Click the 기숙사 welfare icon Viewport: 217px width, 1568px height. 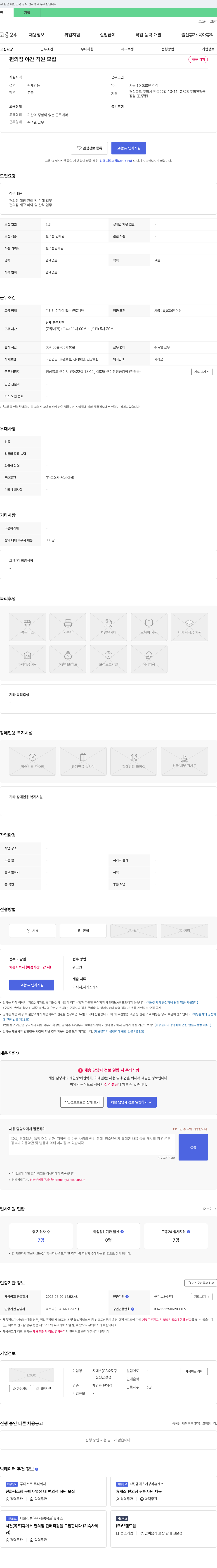pyautogui.click(x=68, y=627)
